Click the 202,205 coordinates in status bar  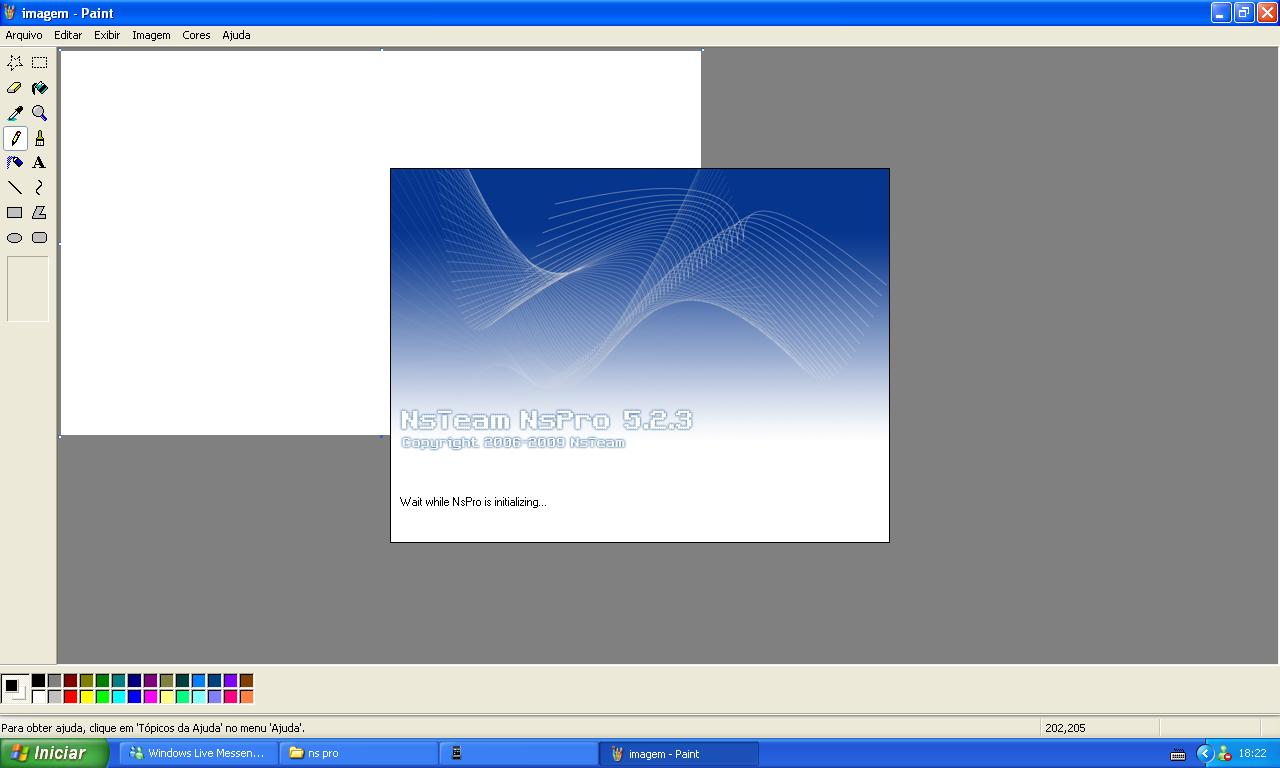point(1065,728)
